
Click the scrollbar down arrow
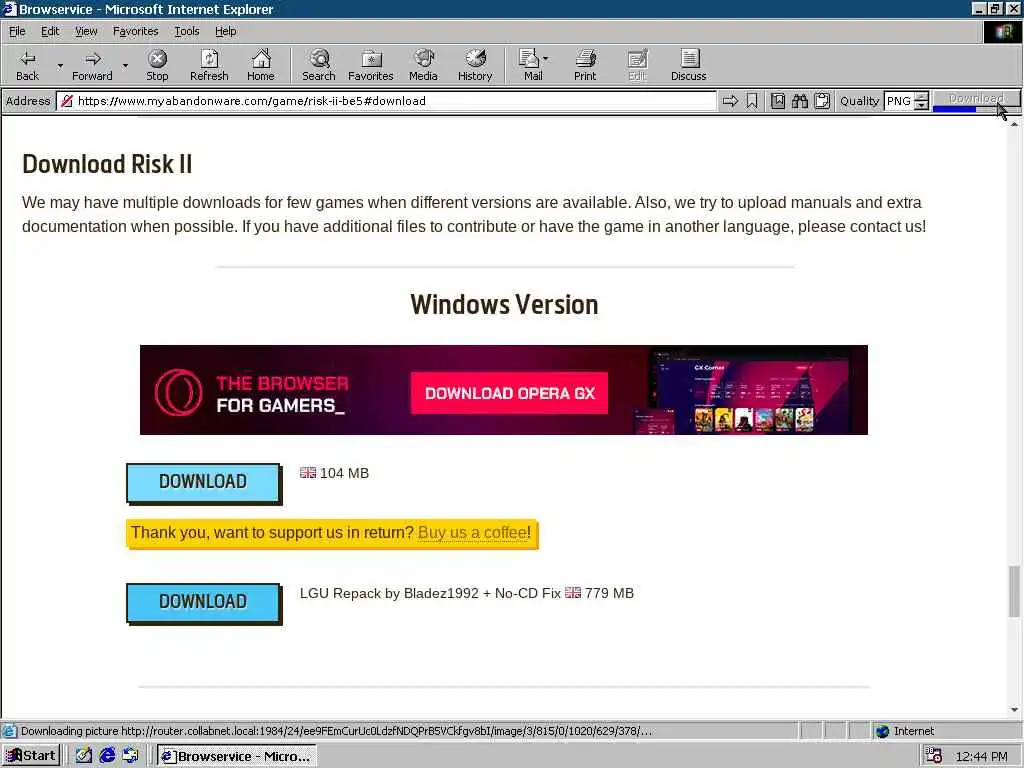[x=1014, y=709]
